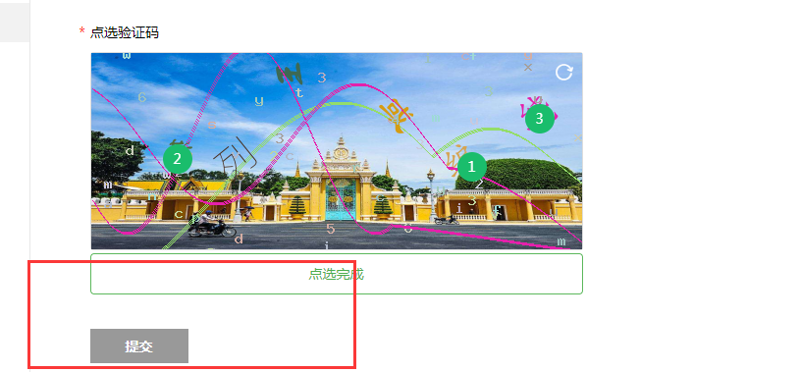Click the white letter d beside left tree
This screenshot has height=372, width=800.
[130, 151]
